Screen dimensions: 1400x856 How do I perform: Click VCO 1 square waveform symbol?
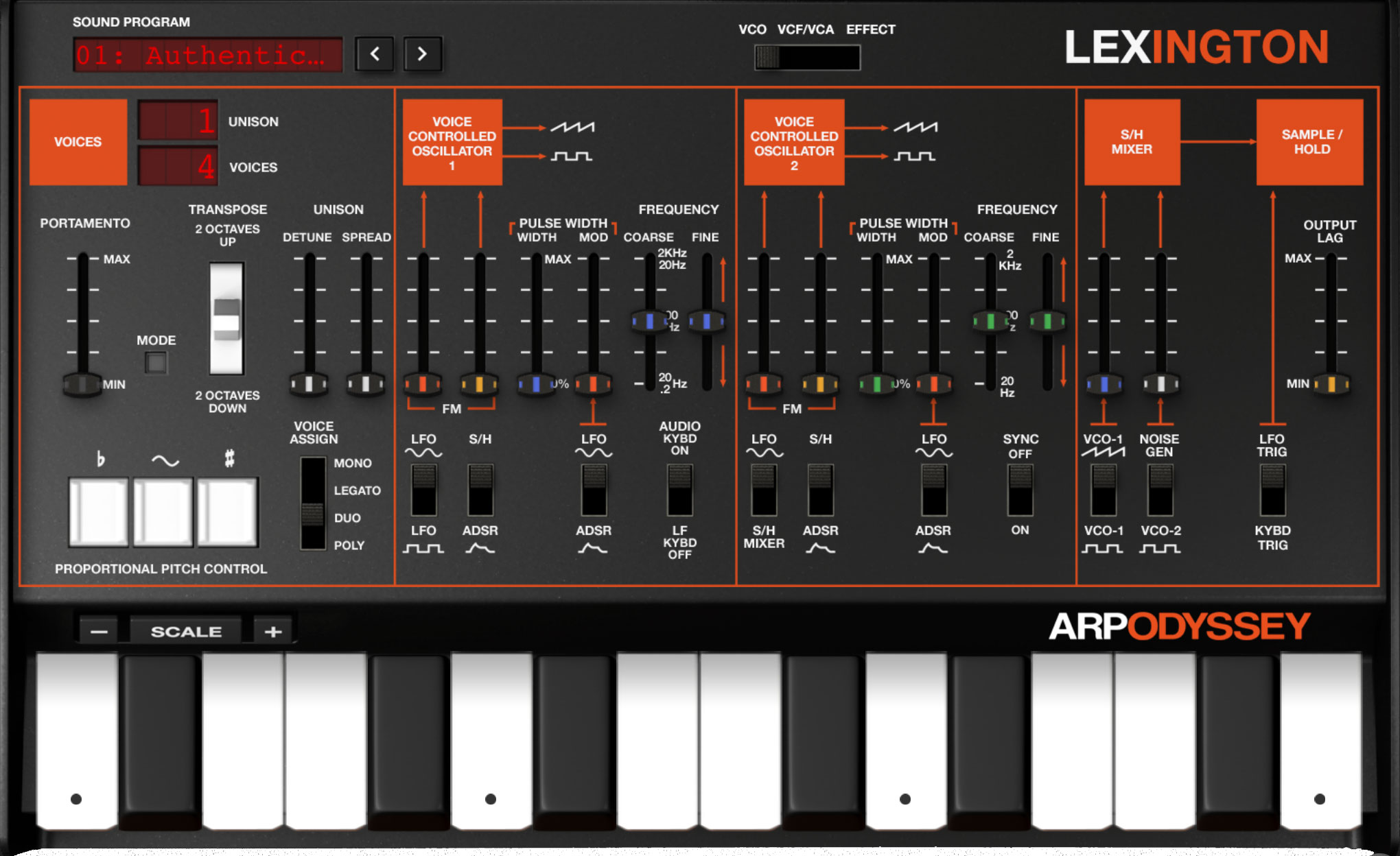pos(572,156)
